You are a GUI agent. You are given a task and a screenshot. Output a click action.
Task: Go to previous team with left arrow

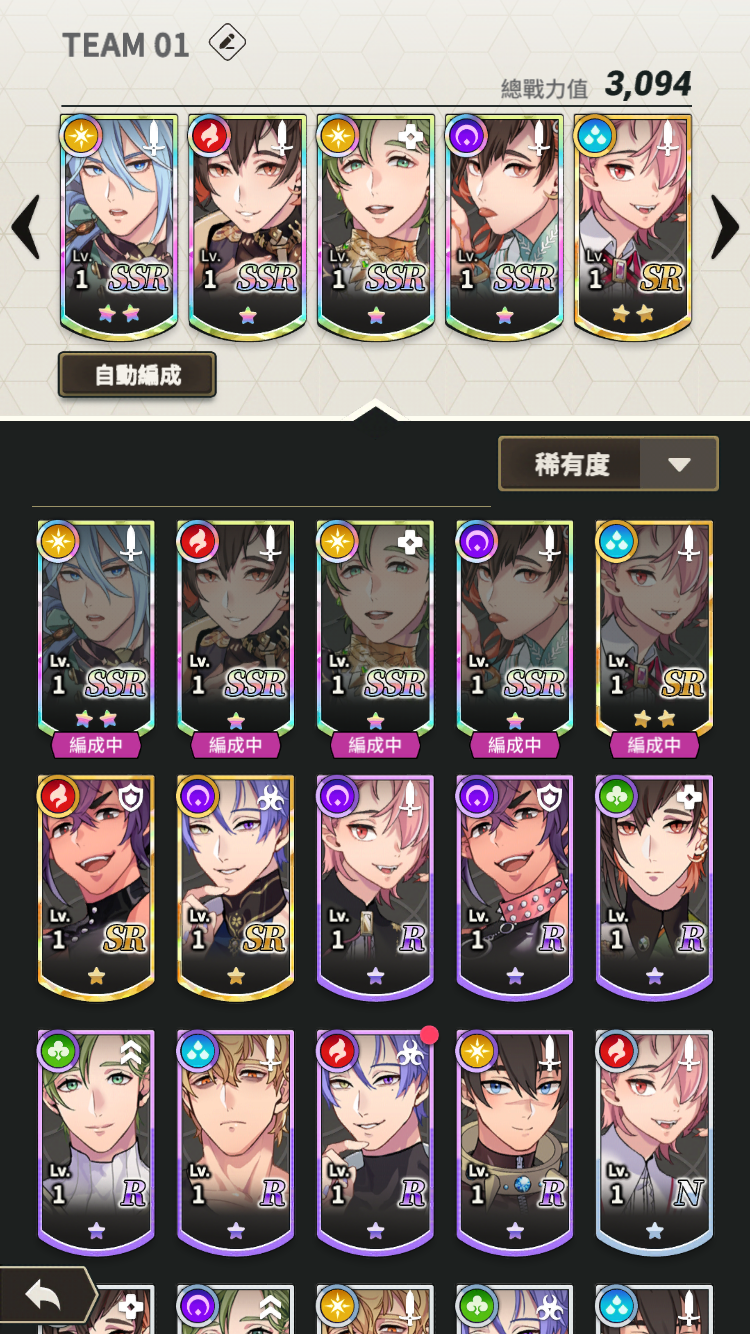[x=26, y=228]
